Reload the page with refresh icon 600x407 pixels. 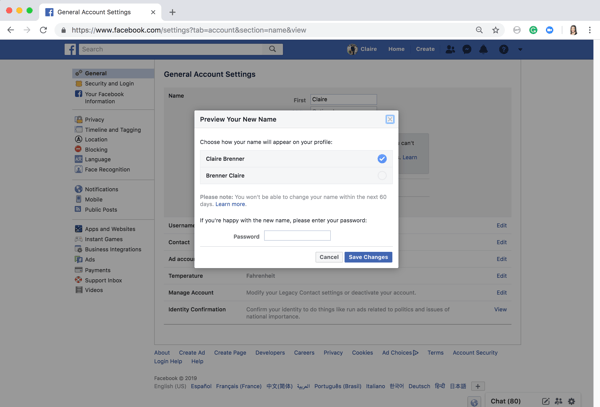coord(43,30)
